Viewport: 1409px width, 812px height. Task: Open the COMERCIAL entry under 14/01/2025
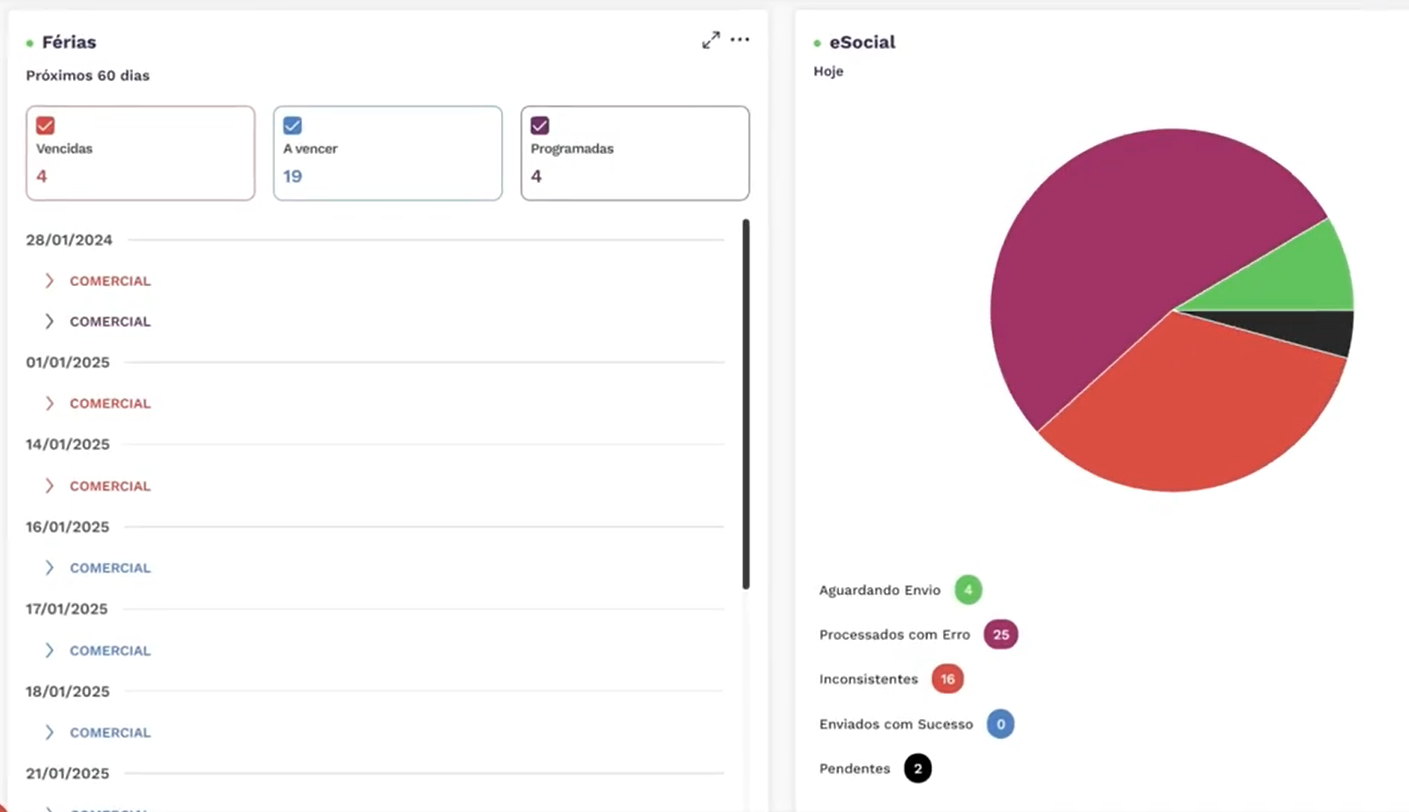click(110, 486)
